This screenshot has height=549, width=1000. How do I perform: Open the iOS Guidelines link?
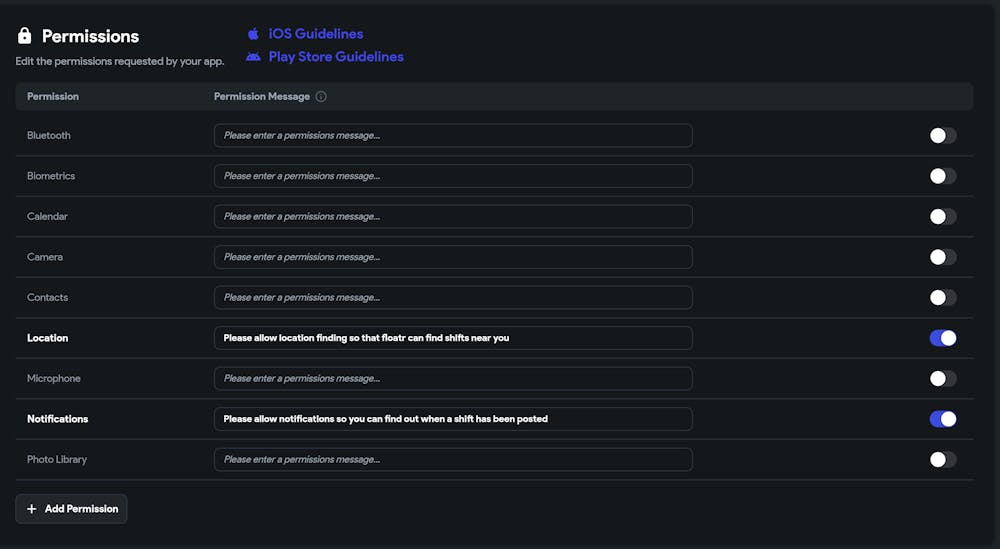(315, 34)
